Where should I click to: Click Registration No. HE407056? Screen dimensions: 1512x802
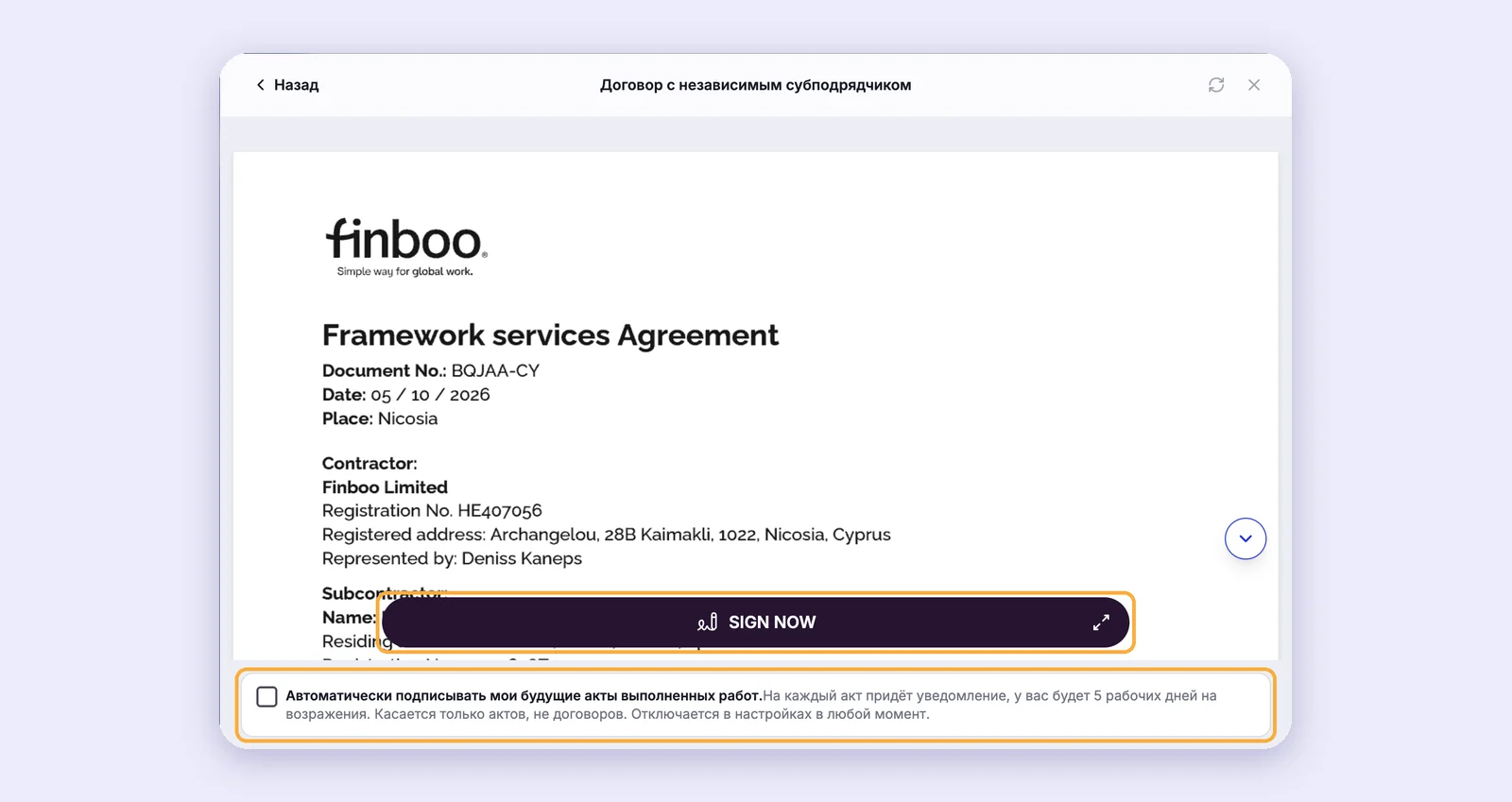click(x=432, y=511)
